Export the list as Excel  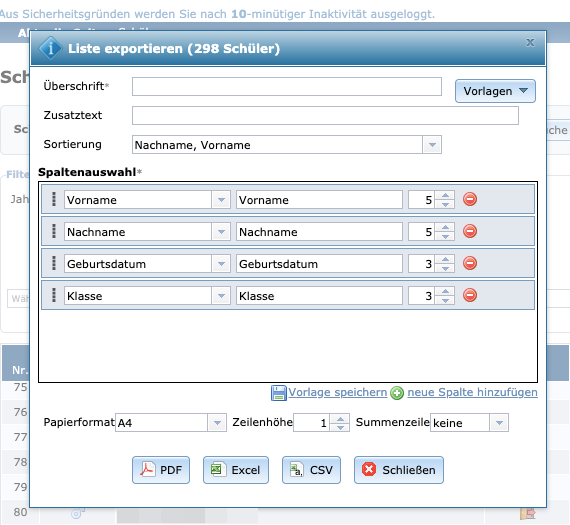pyautogui.click(x=236, y=470)
